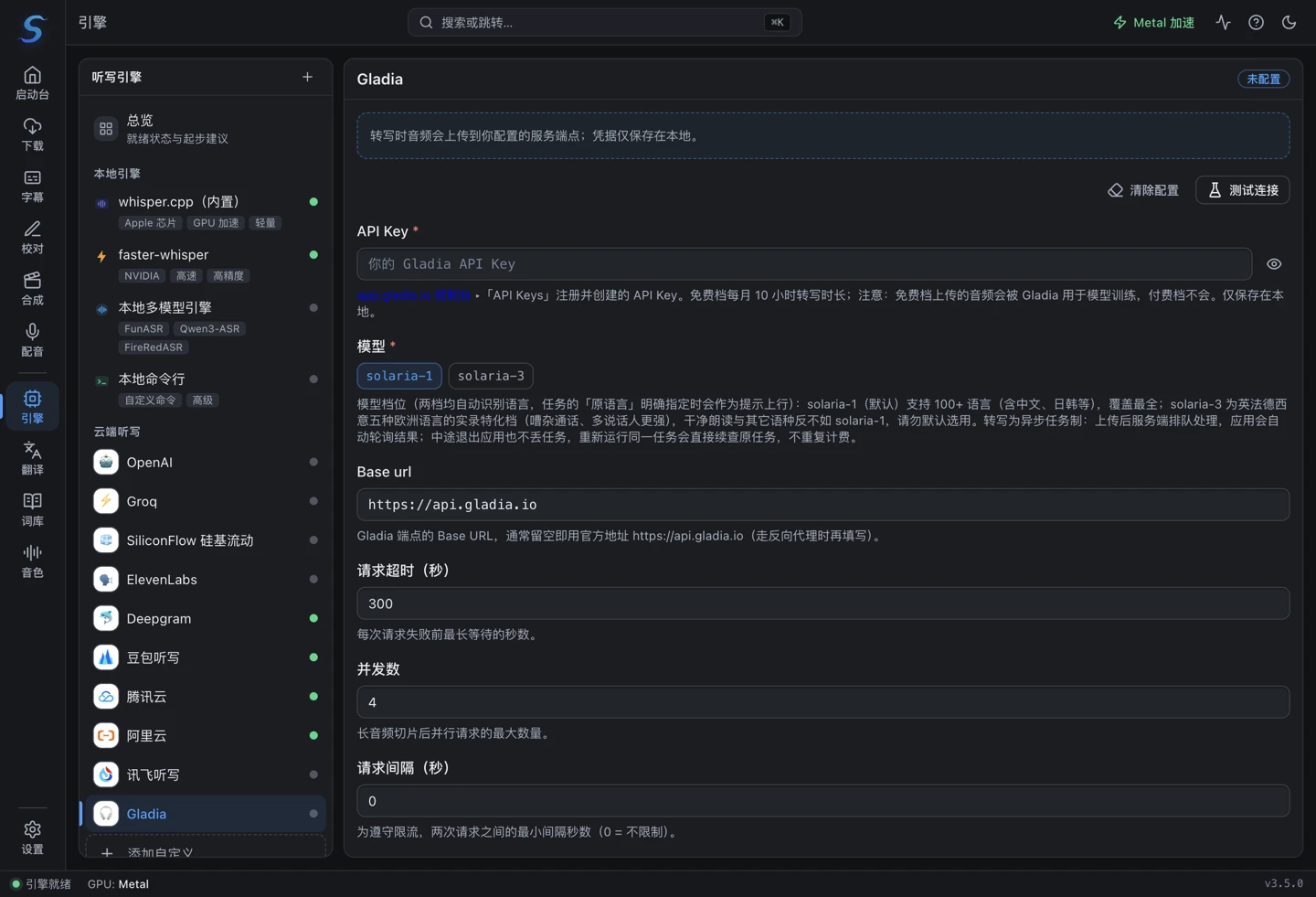Add a new engine with plus icon

(307, 77)
